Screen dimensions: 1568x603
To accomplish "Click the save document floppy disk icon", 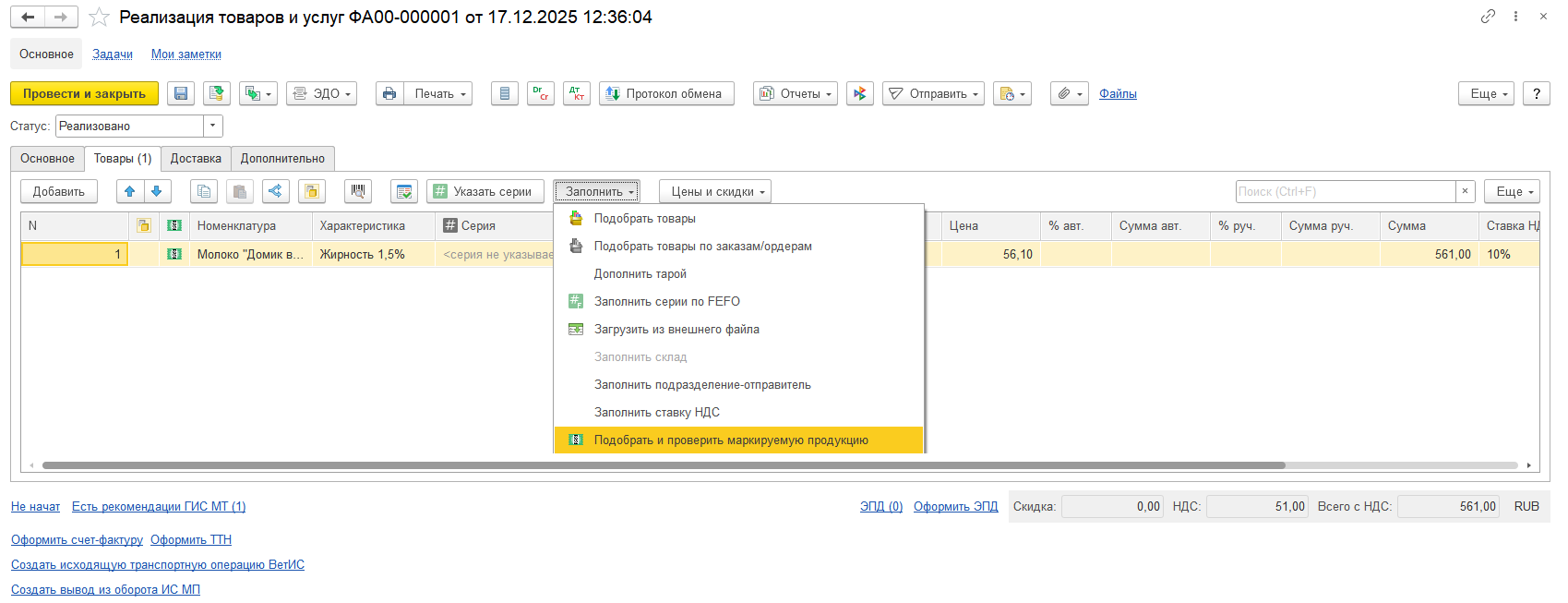I will point(181,93).
